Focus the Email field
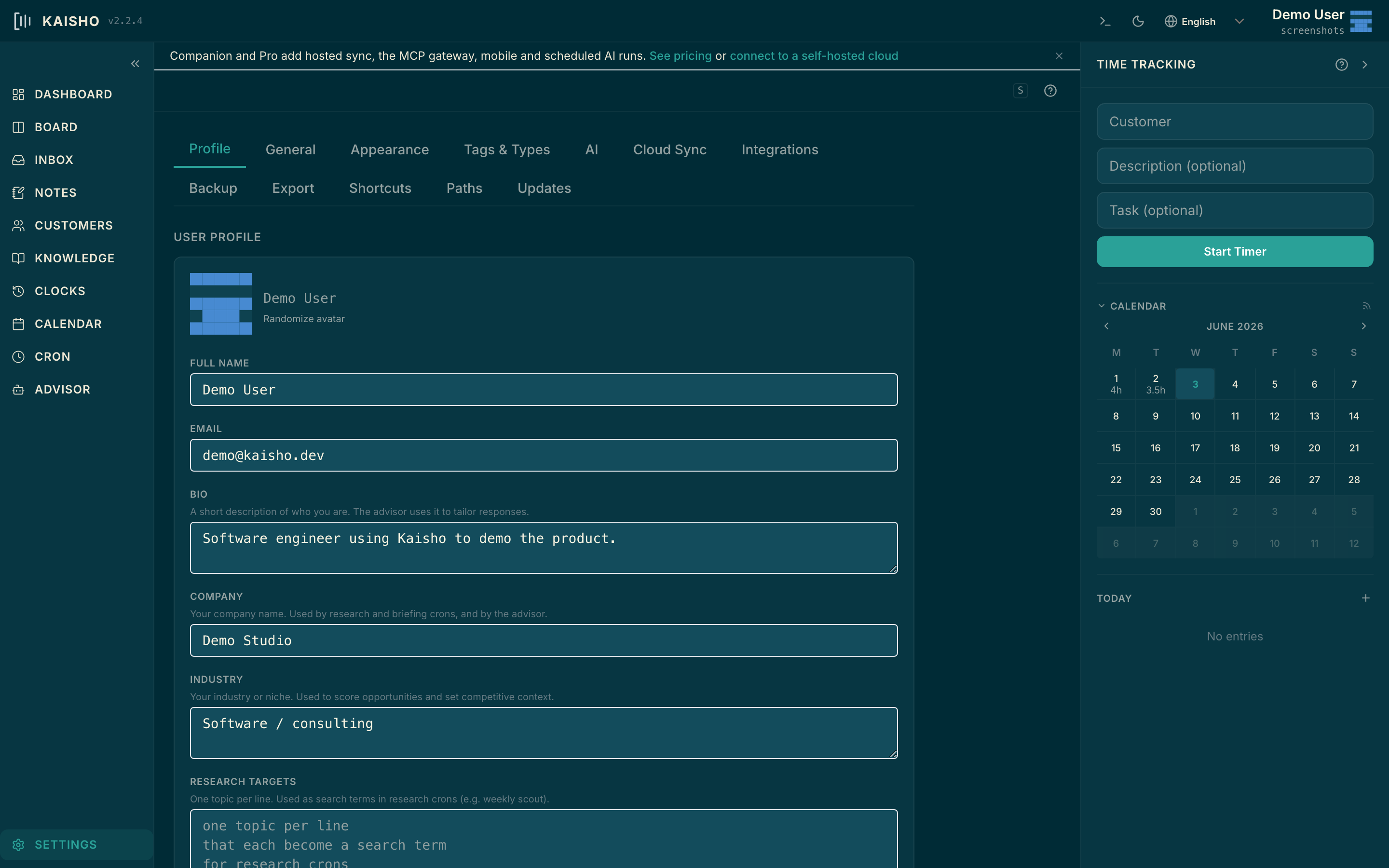The height and width of the screenshot is (868, 1389). pos(544,455)
